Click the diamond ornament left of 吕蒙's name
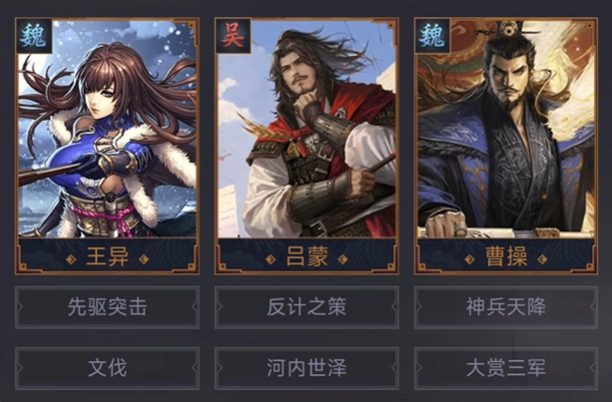Screen dimensions: 612x402 coord(270,260)
